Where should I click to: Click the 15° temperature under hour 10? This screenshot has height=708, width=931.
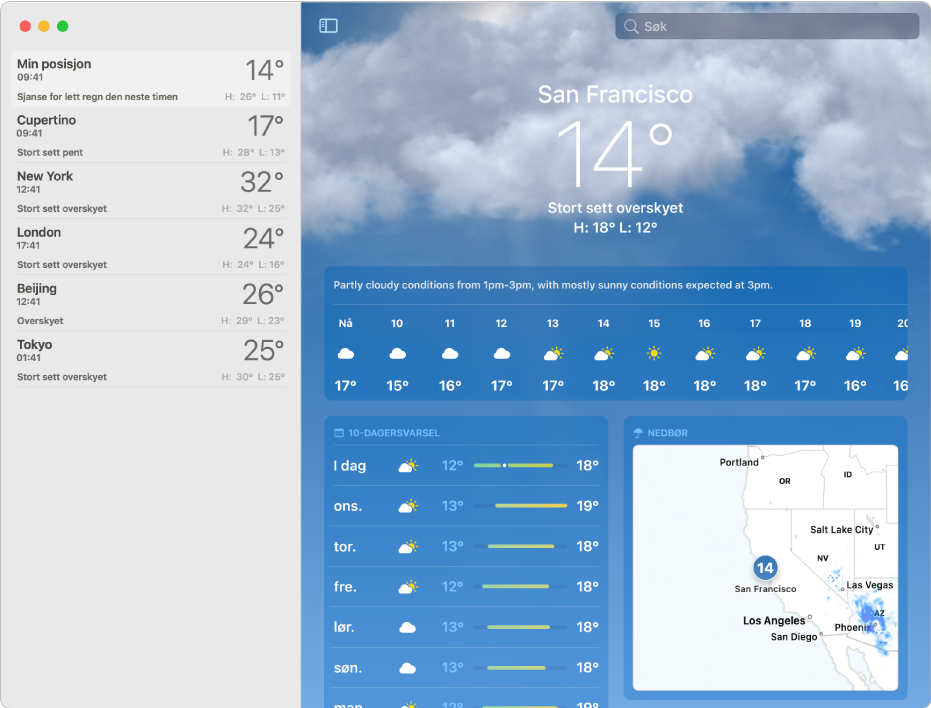[x=397, y=386]
